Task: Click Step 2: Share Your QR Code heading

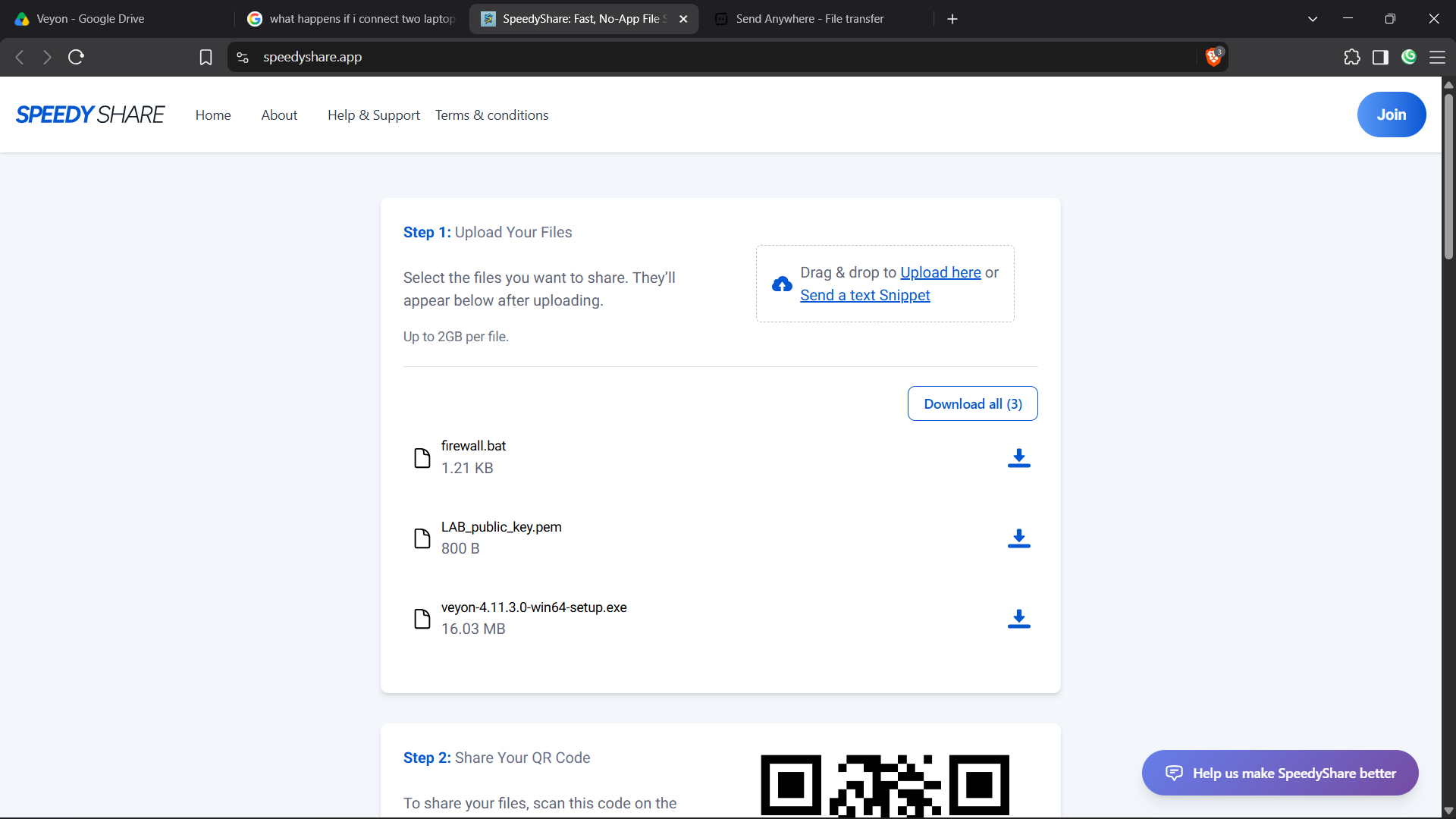Action: [x=497, y=758]
